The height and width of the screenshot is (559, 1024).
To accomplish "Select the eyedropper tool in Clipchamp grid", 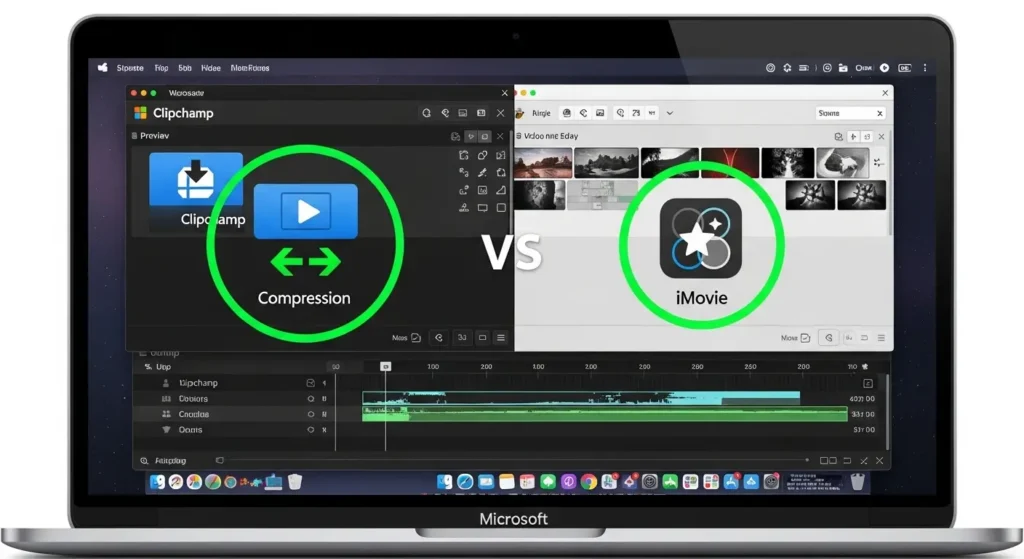I will pos(482,173).
